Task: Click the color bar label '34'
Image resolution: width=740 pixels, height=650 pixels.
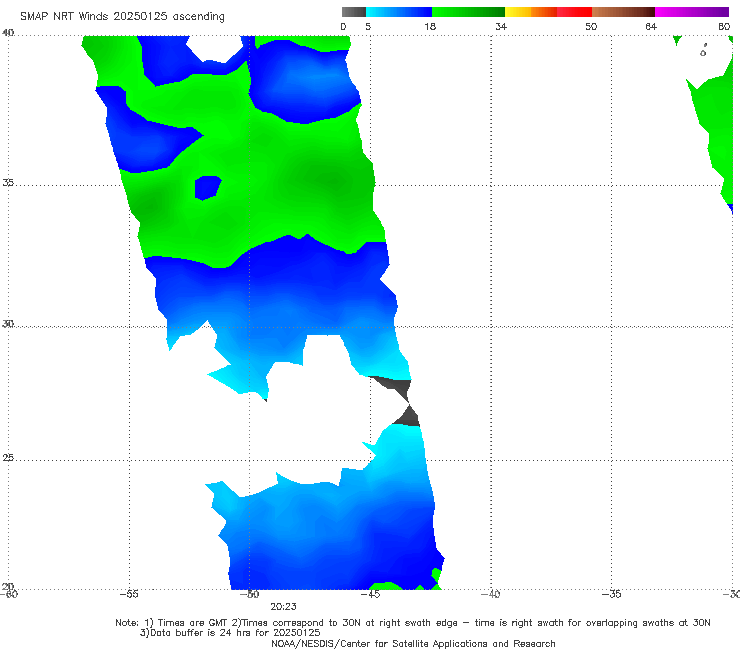Action: click(x=501, y=26)
